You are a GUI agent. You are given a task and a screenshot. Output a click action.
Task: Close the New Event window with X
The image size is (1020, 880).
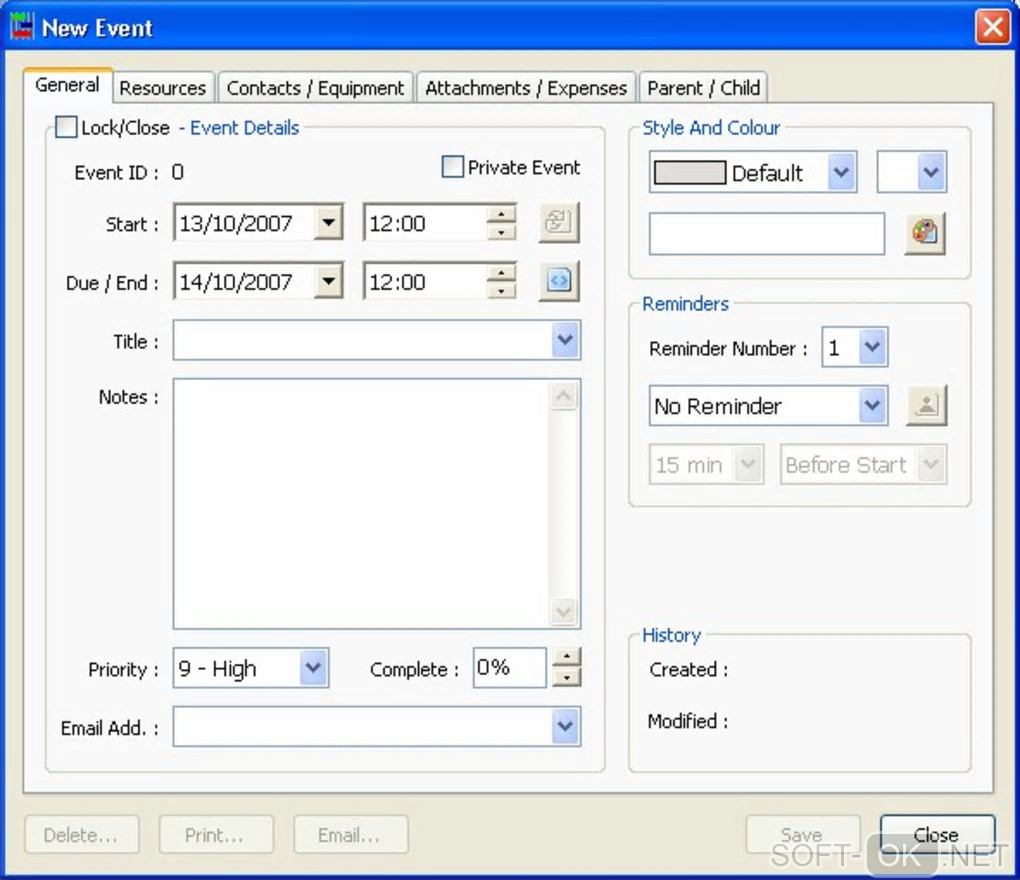click(993, 27)
